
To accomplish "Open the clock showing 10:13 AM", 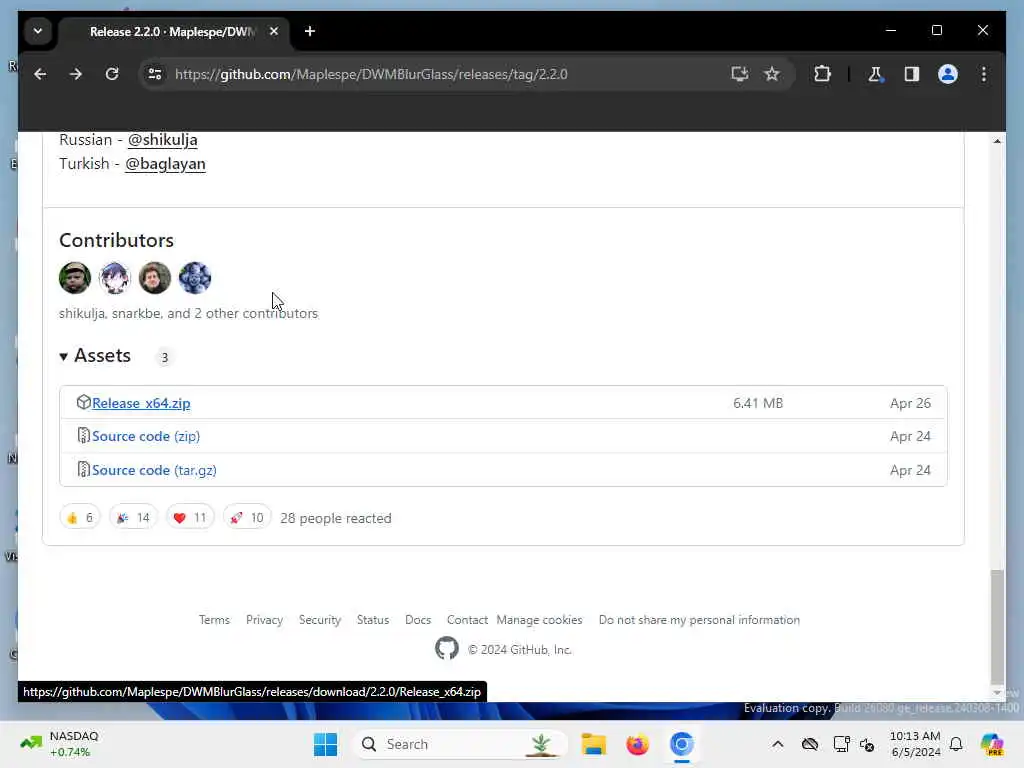I will [916, 744].
